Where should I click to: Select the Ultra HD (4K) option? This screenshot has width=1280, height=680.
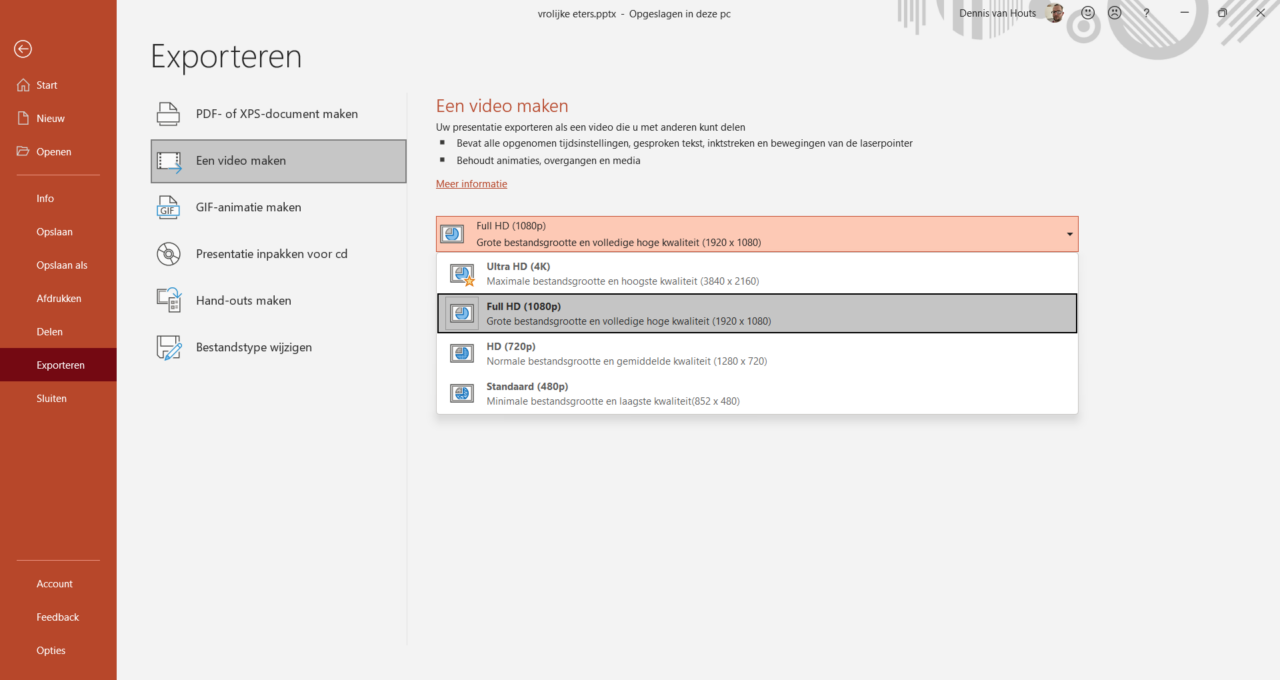click(x=700, y=273)
